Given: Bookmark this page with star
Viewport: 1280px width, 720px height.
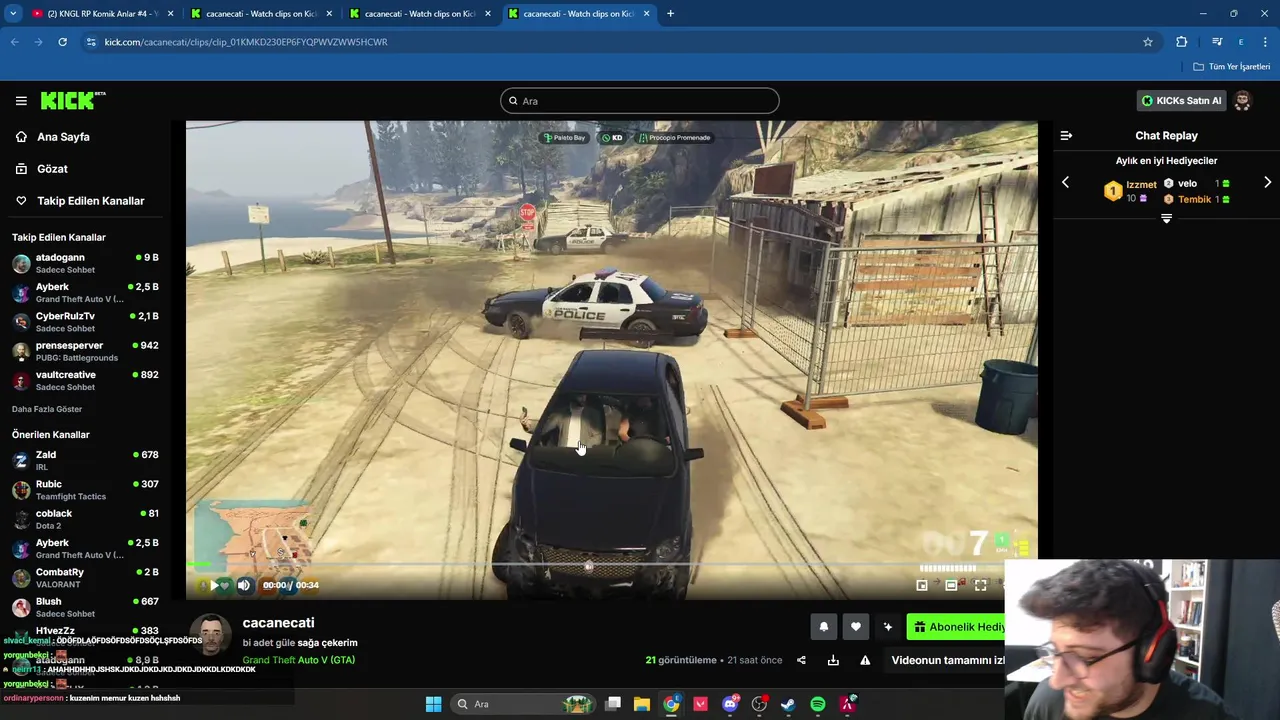Looking at the screenshot, I should pos(1148,42).
